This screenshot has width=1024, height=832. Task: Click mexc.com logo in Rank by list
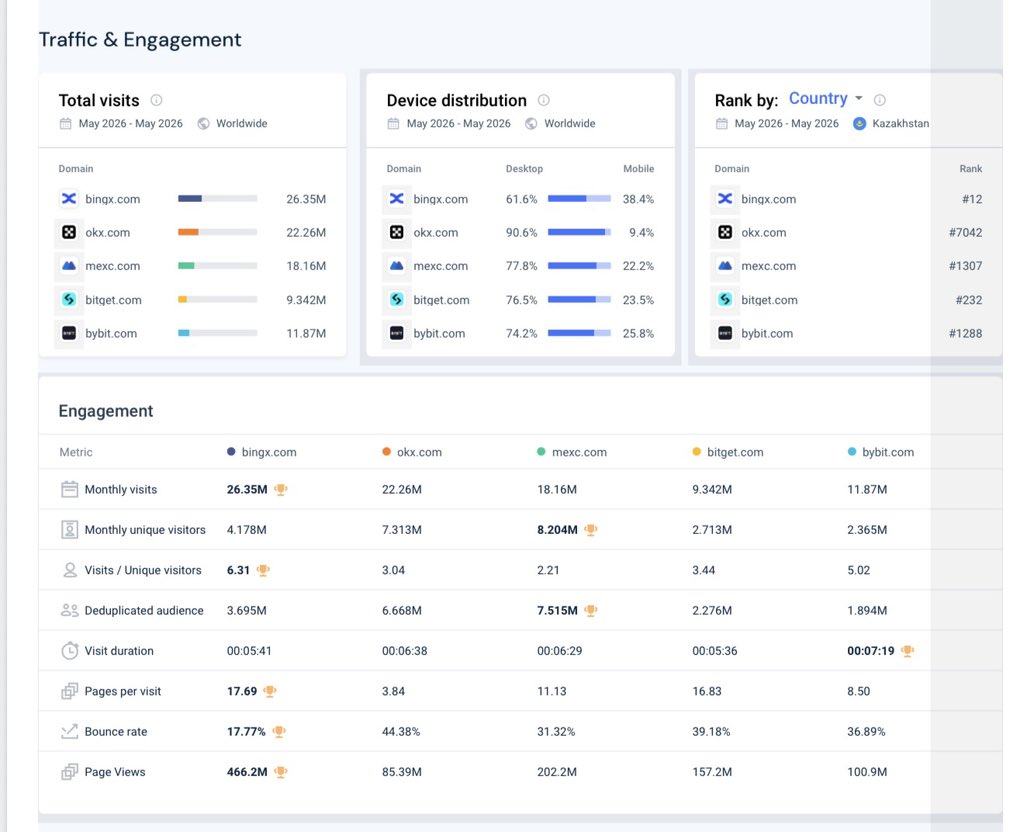(725, 266)
